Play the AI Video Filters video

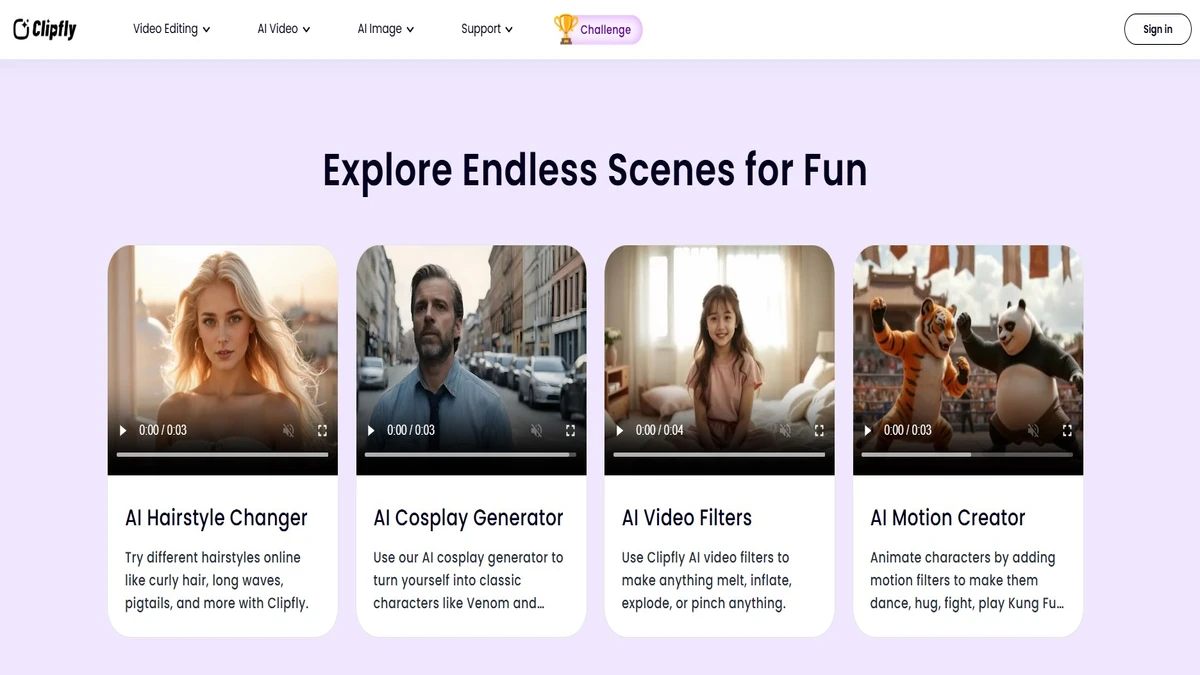[x=620, y=430]
